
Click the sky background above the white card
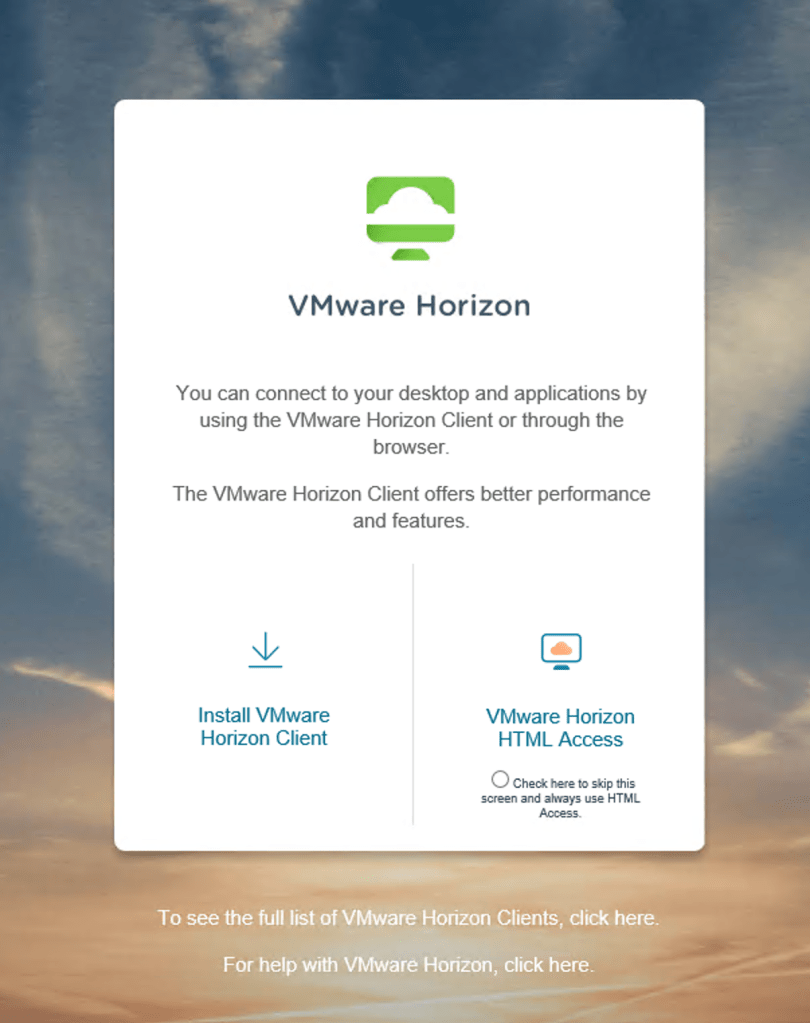coord(400,50)
